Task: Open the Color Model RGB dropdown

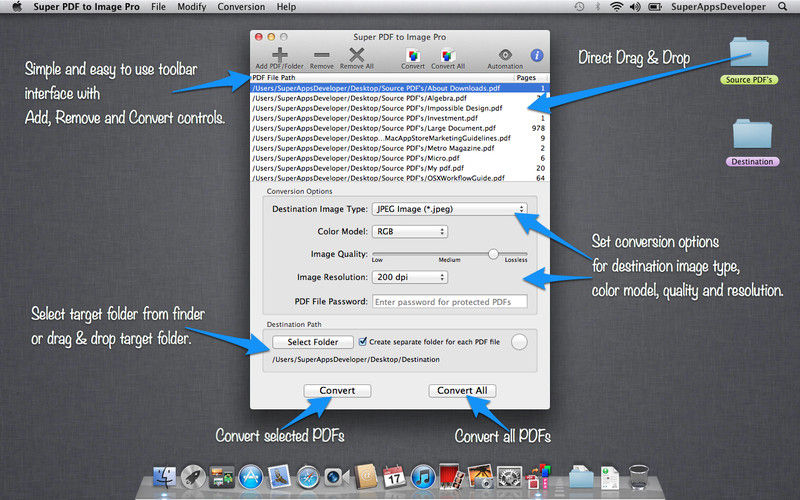Action: point(410,232)
